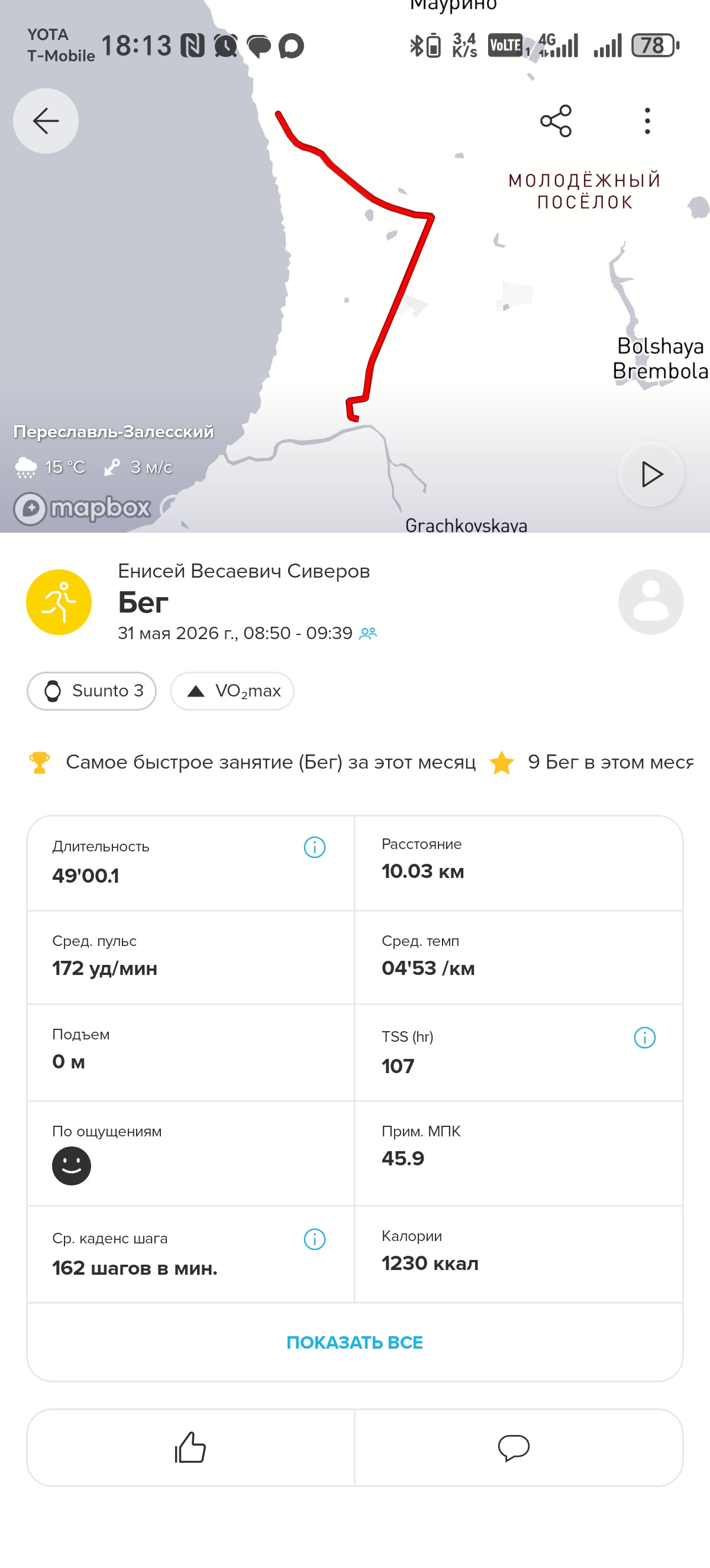The image size is (710, 1568).
Task: Open the VO₂max tag chip
Action: pos(232,691)
